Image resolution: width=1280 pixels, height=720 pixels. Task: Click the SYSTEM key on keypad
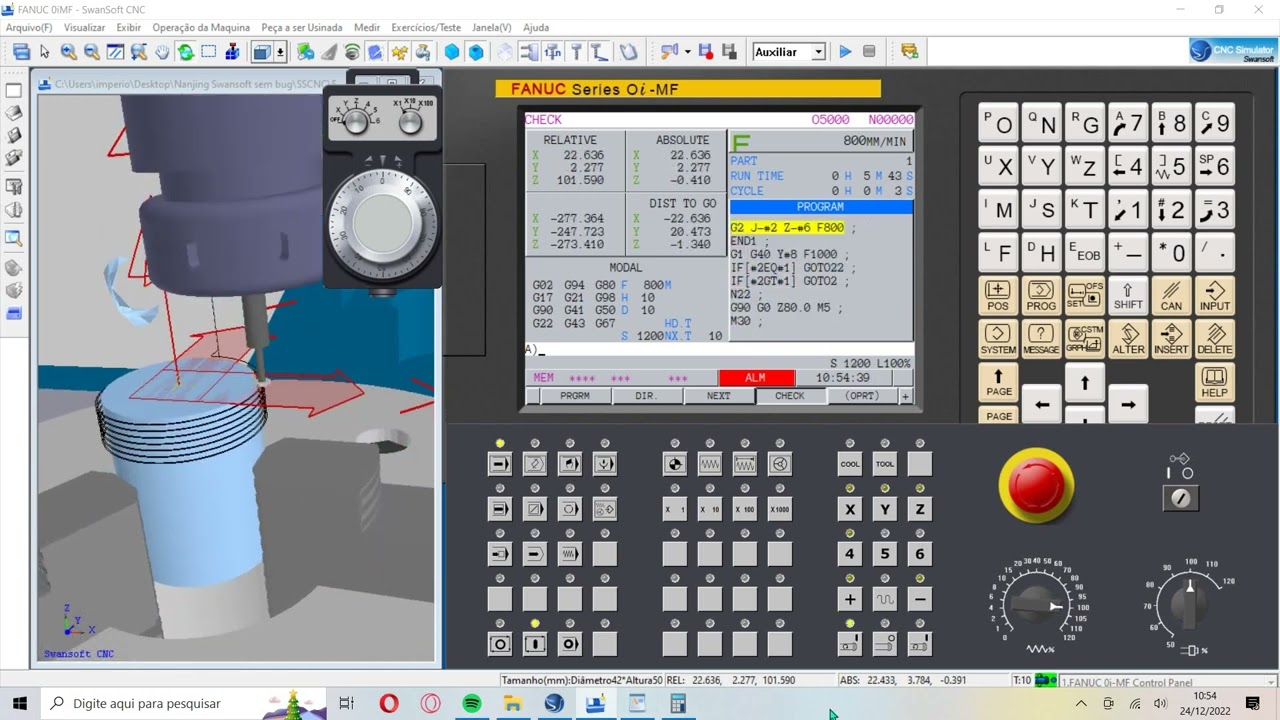coord(998,340)
